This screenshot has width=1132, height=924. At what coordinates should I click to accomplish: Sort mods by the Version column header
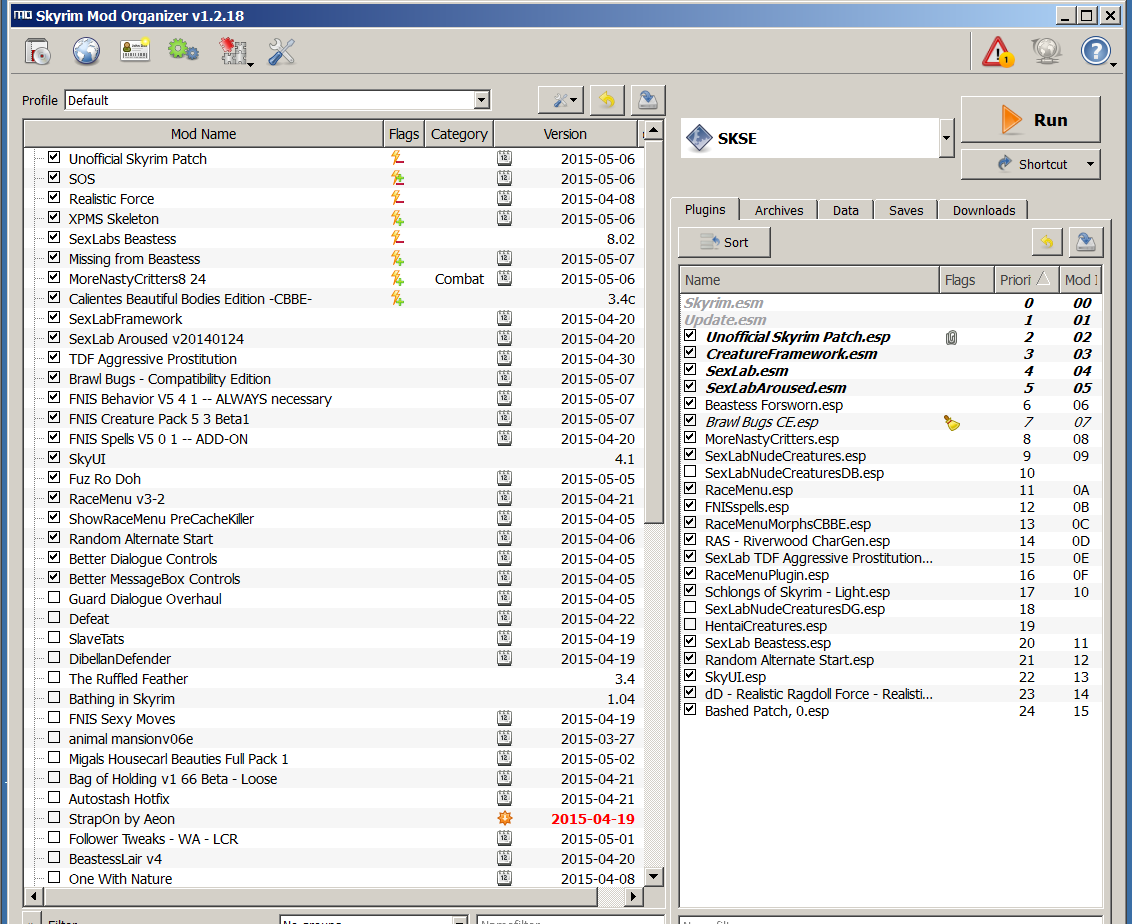click(x=565, y=133)
